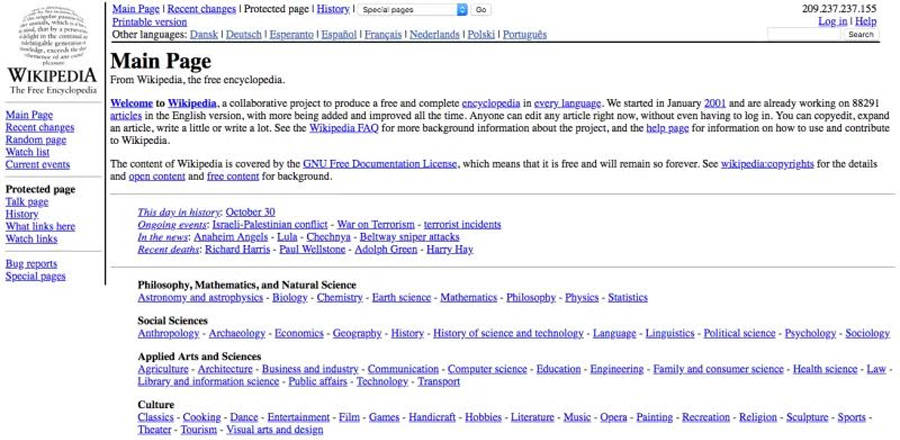Open the Computer science topic link
Image resolution: width=900 pixels, height=440 pixels.
(x=487, y=369)
